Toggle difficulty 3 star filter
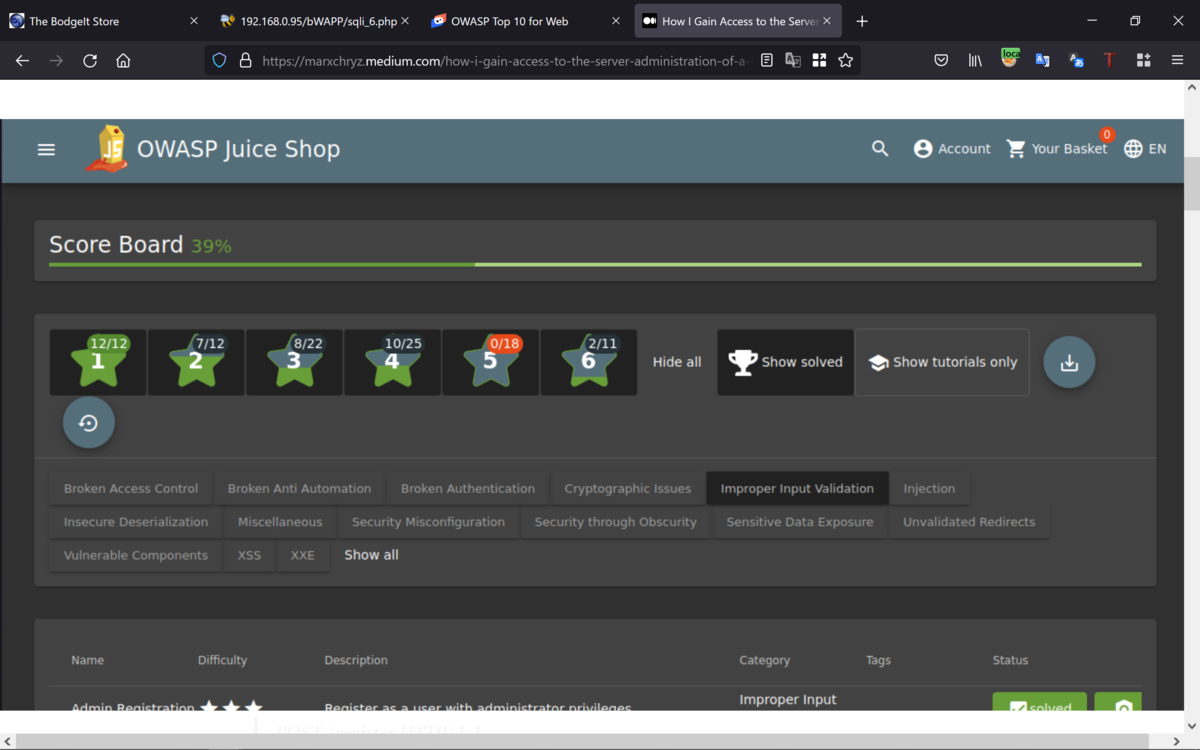This screenshot has width=1200, height=750. (294, 362)
